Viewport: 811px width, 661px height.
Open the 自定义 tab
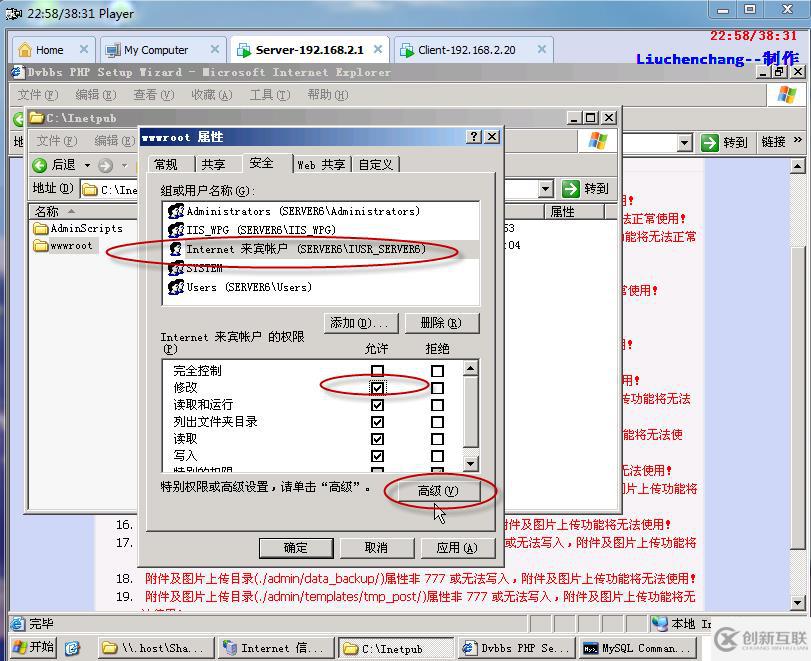376,164
